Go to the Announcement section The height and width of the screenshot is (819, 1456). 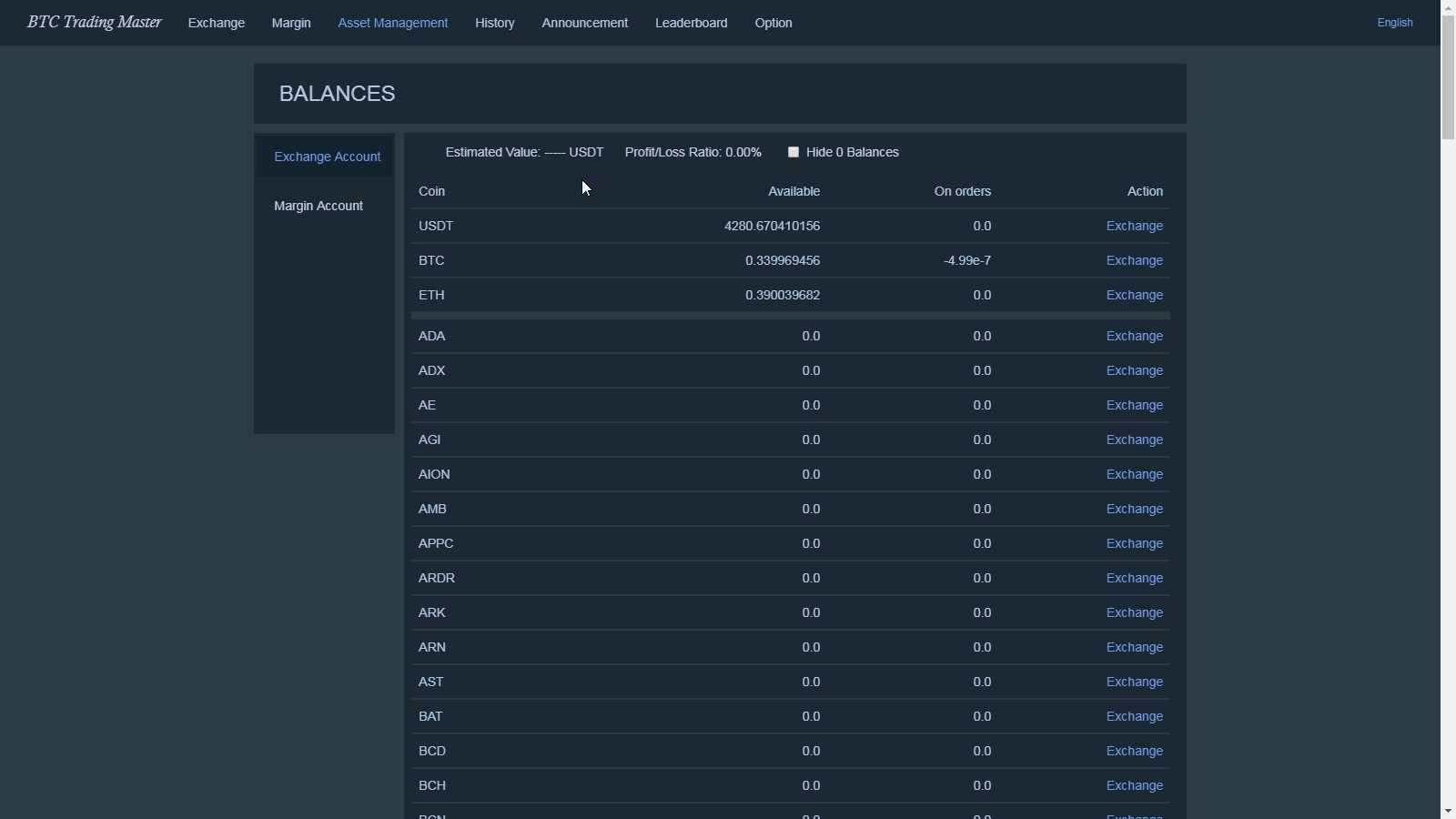coord(585,23)
